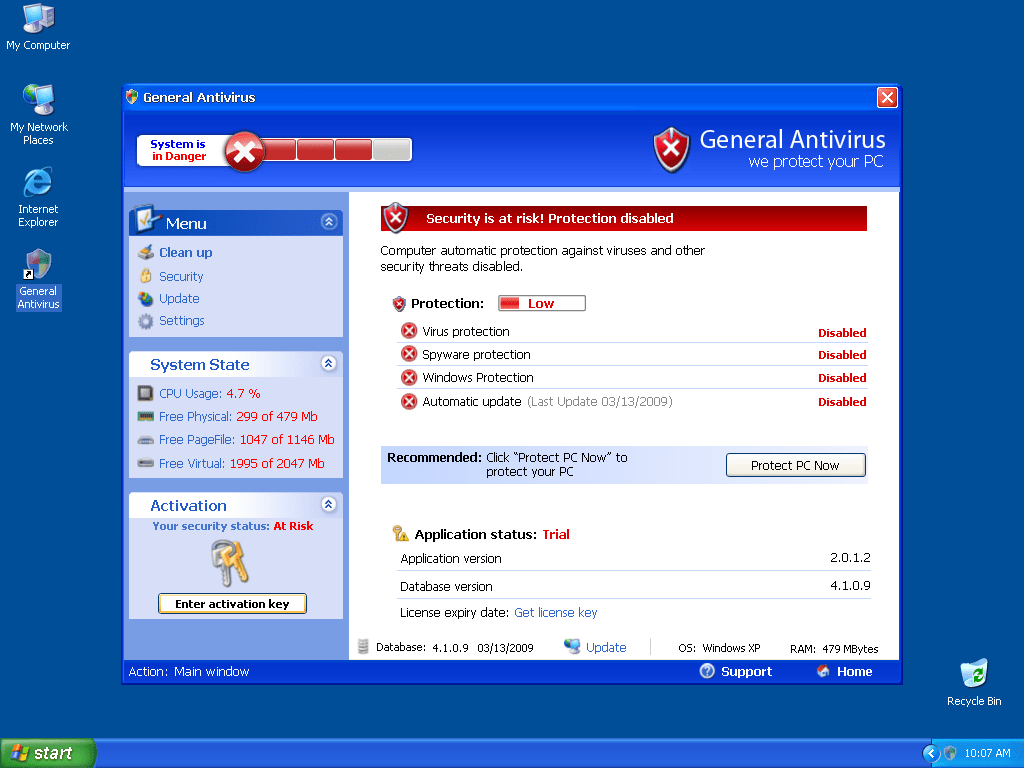This screenshot has height=768, width=1024.
Task: Click the General Antivirus shield logo
Action: point(671,150)
